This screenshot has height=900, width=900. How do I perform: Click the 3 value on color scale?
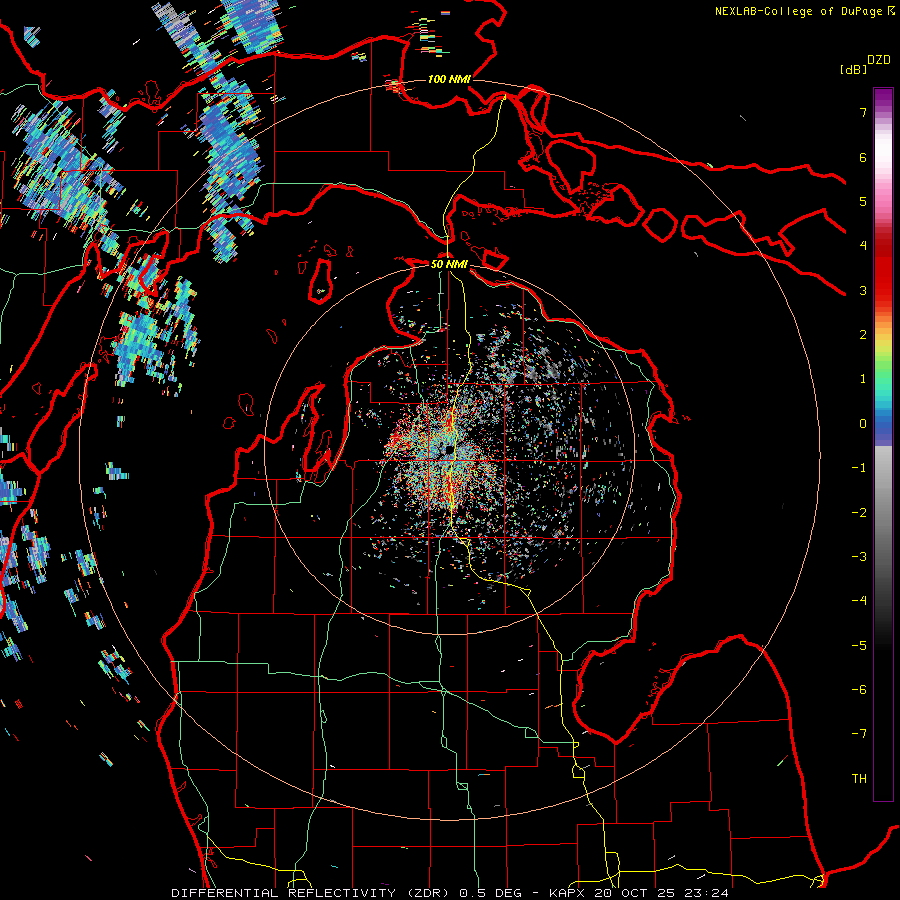coord(863,290)
